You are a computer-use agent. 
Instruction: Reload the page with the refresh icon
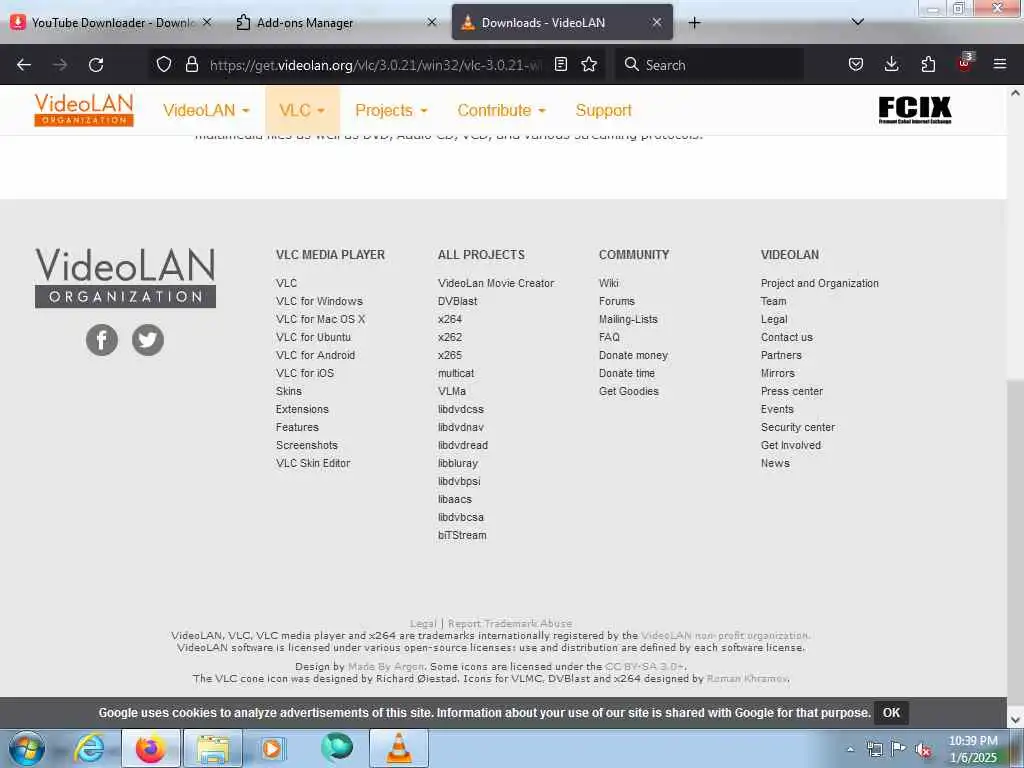point(96,65)
